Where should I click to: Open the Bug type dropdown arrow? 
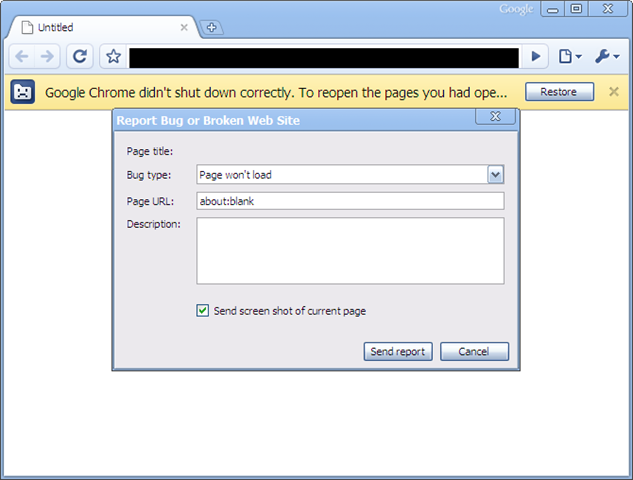click(495, 174)
